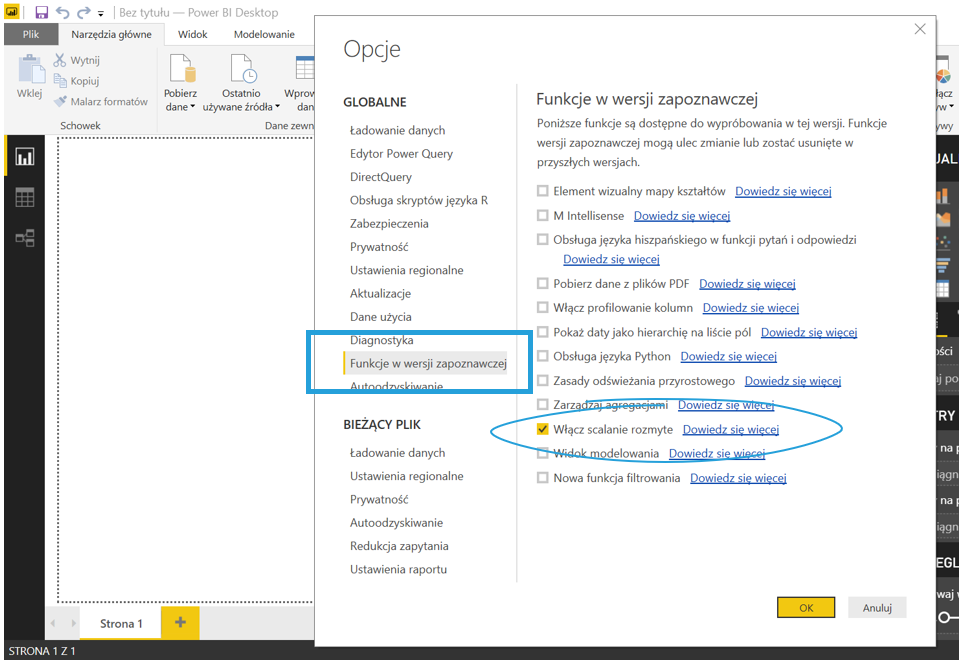Switch to Data table view icon

[x=24, y=198]
